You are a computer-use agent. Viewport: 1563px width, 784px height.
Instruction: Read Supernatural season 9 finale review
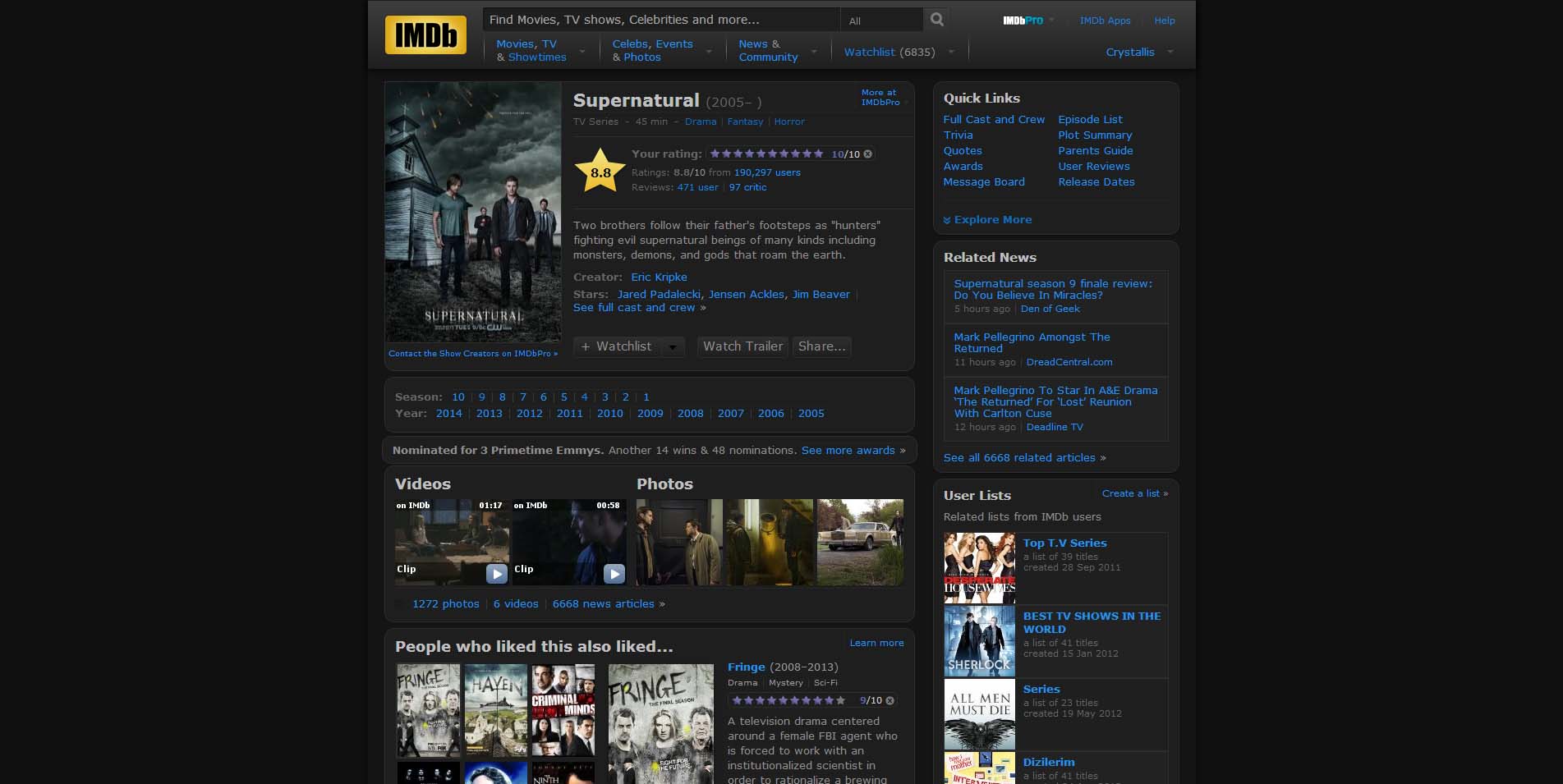(1053, 290)
